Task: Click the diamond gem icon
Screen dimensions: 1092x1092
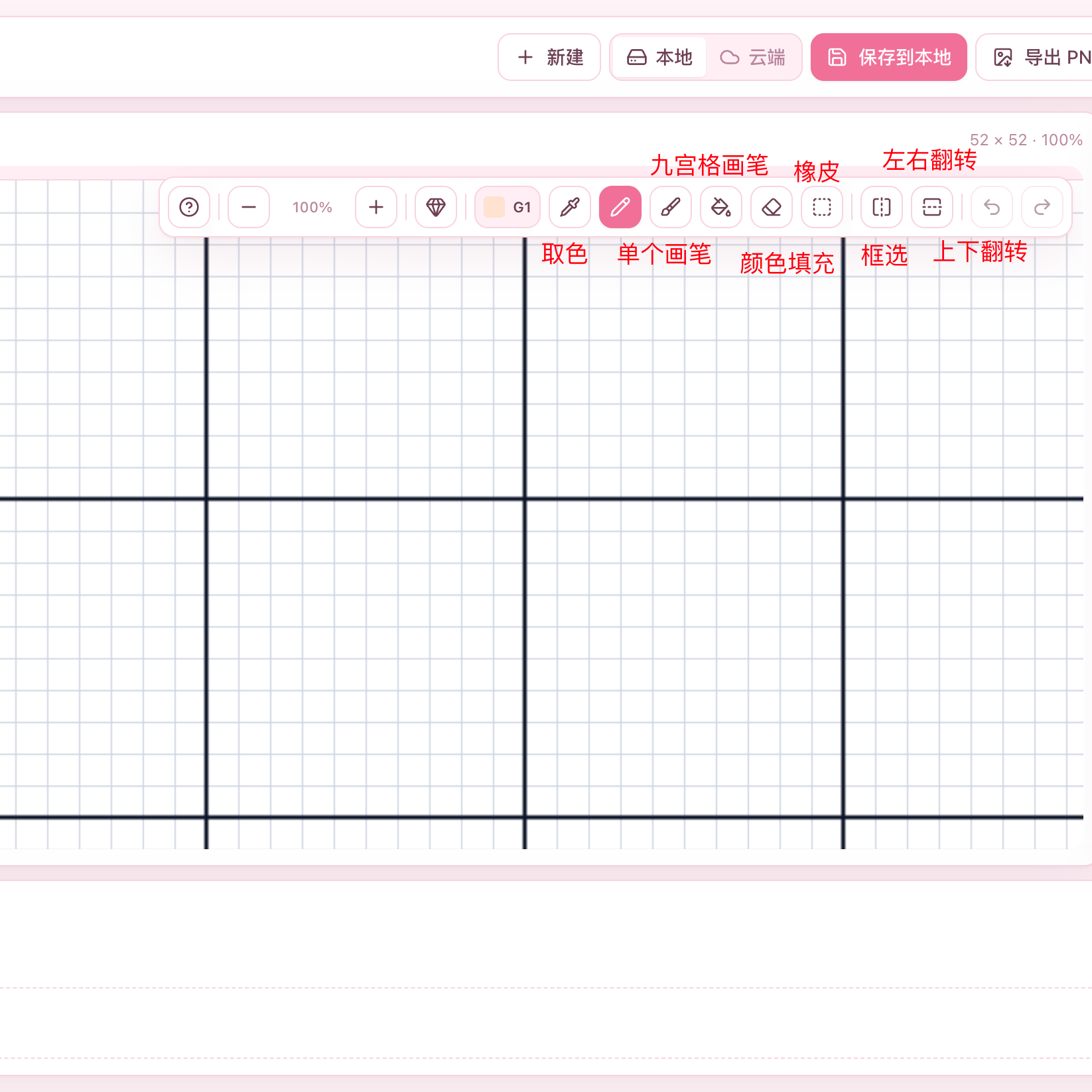Action: coord(436,207)
